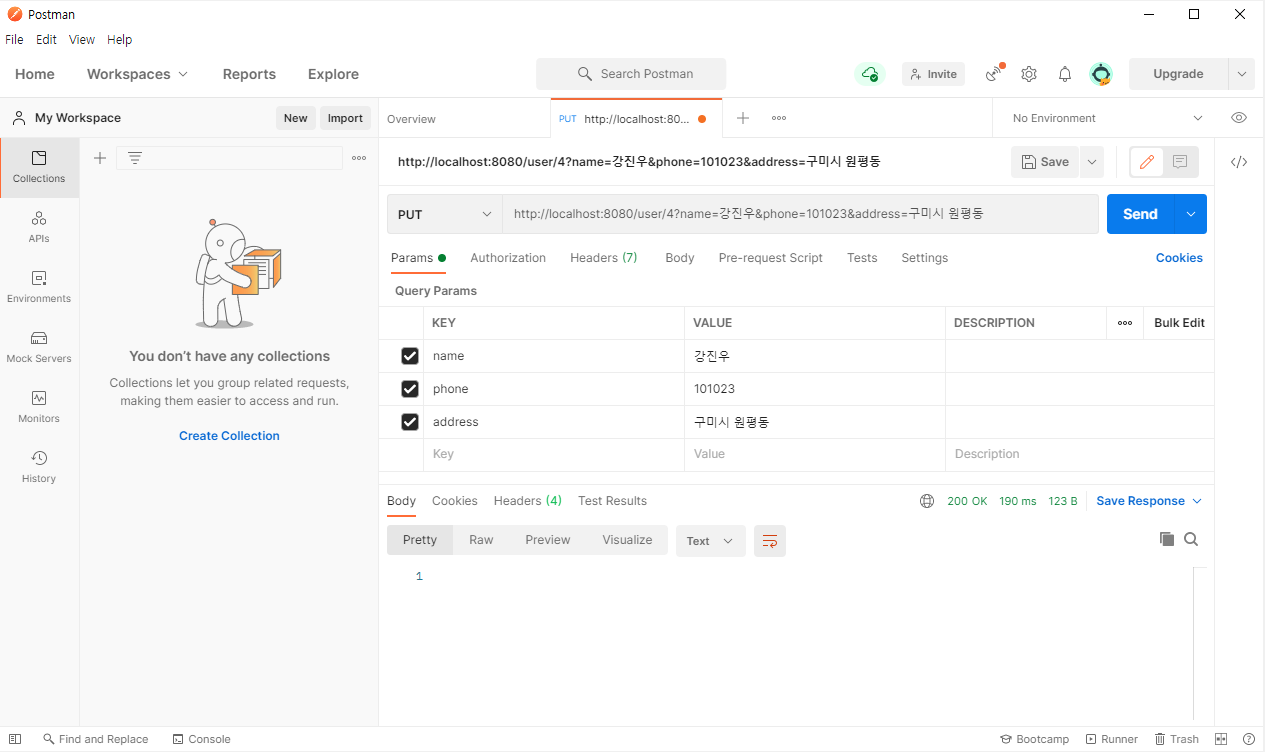Image resolution: width=1265 pixels, height=752 pixels.
Task: Click the user avatar icon
Action: point(1101,74)
